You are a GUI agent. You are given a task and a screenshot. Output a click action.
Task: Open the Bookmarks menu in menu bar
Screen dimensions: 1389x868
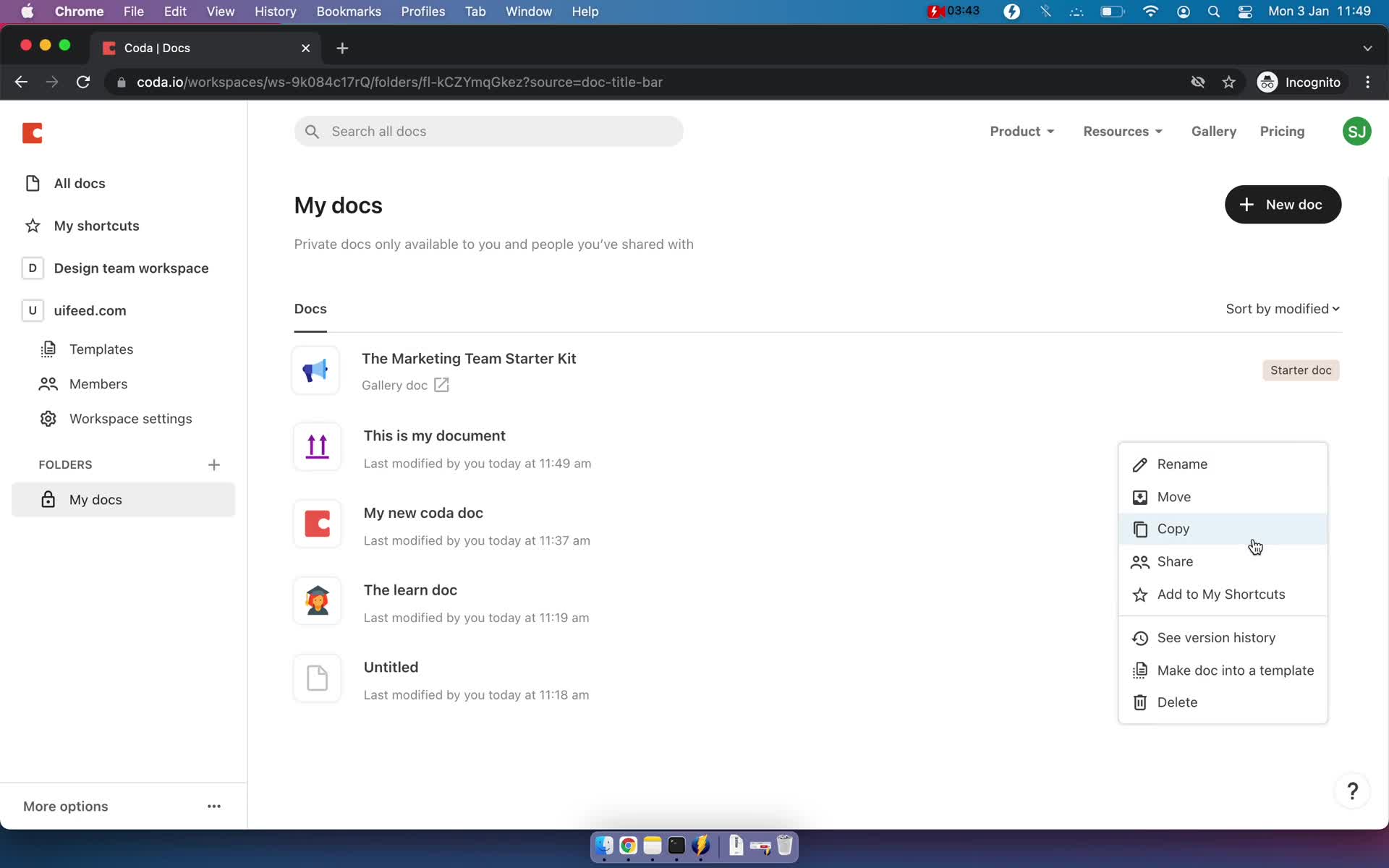(348, 12)
